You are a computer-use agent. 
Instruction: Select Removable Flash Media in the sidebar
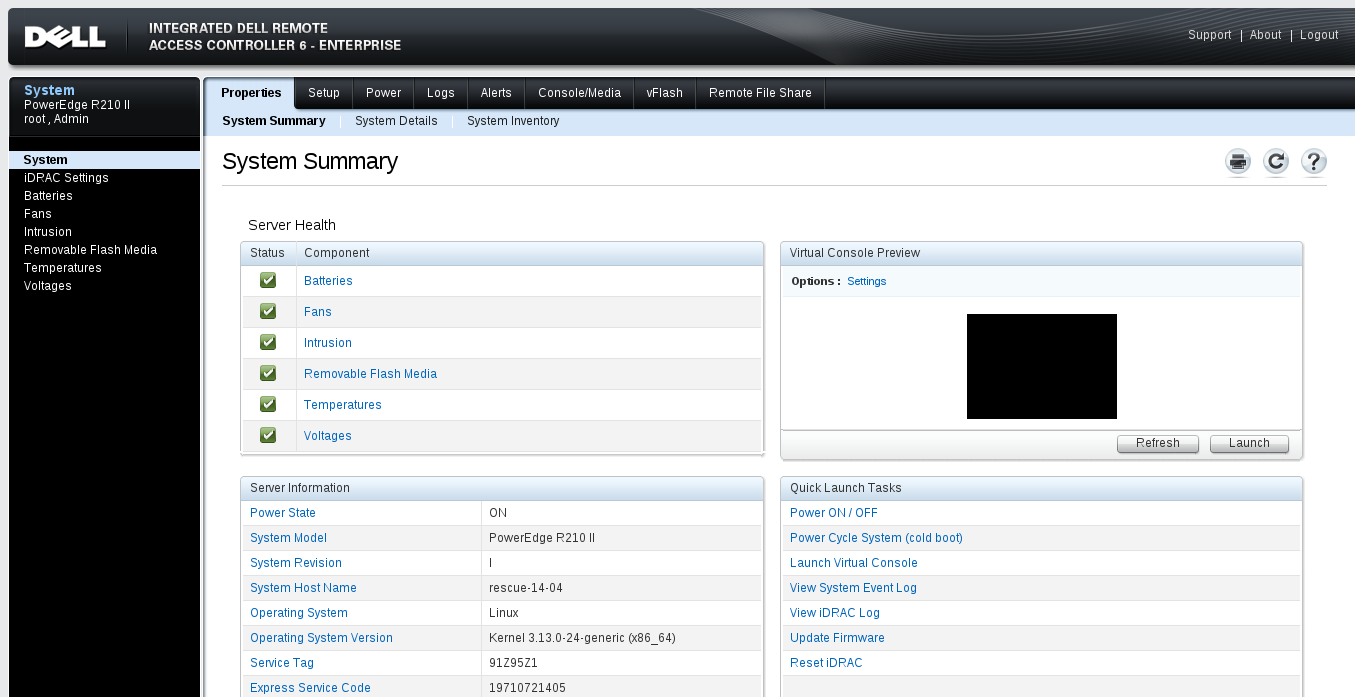pyautogui.click(x=90, y=250)
